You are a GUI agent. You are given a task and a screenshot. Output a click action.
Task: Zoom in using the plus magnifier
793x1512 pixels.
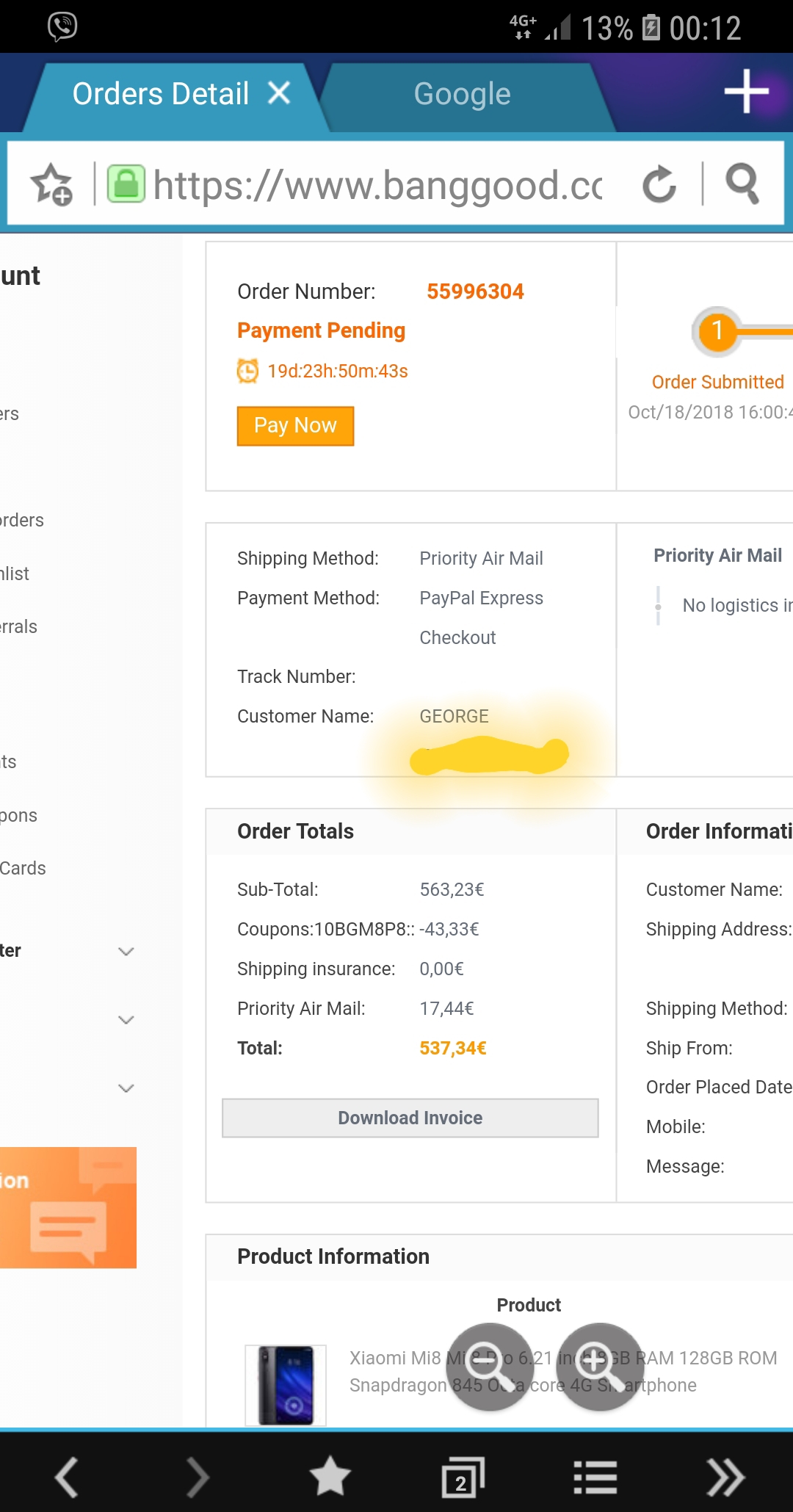coord(600,1366)
